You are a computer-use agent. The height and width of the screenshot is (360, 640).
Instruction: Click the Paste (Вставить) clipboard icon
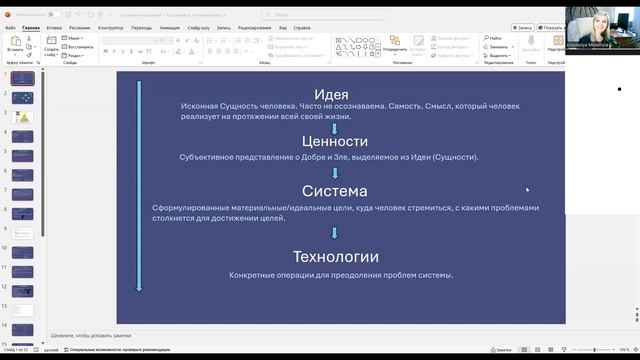(16, 41)
